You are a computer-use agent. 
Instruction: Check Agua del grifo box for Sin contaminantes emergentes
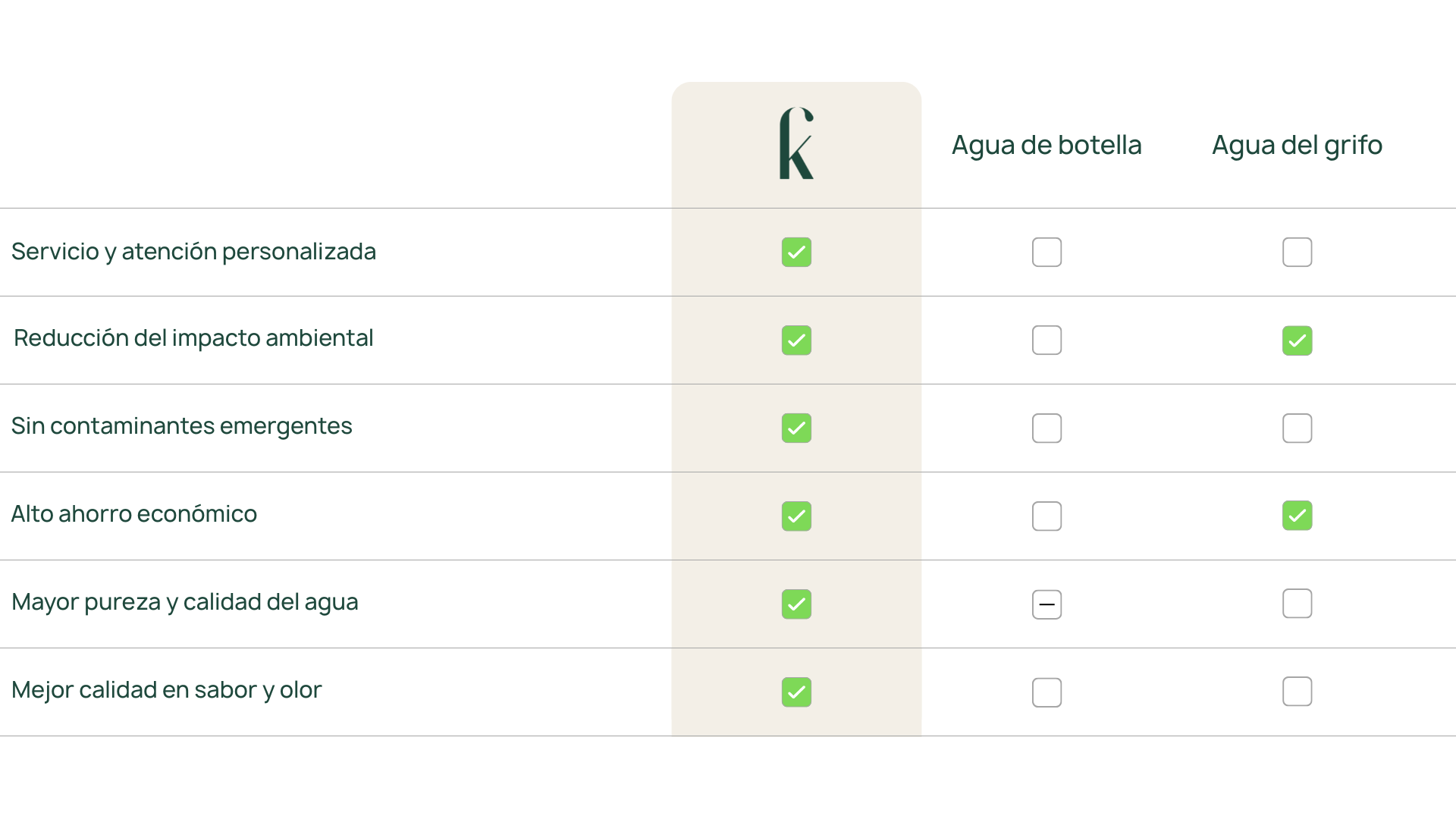tap(1297, 428)
